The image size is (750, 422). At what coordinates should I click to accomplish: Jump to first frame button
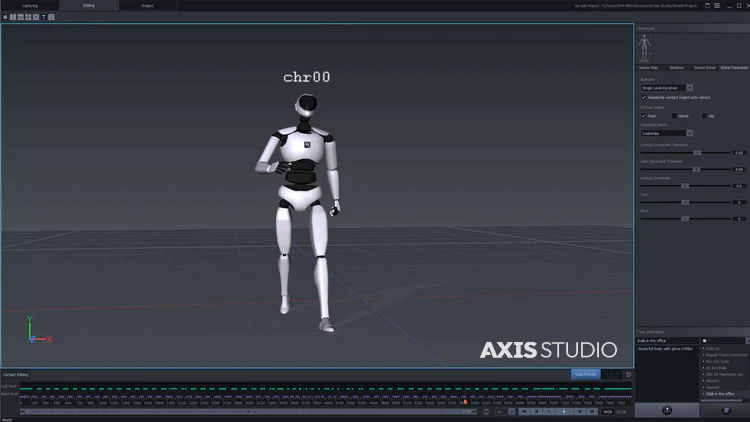(x=524, y=411)
